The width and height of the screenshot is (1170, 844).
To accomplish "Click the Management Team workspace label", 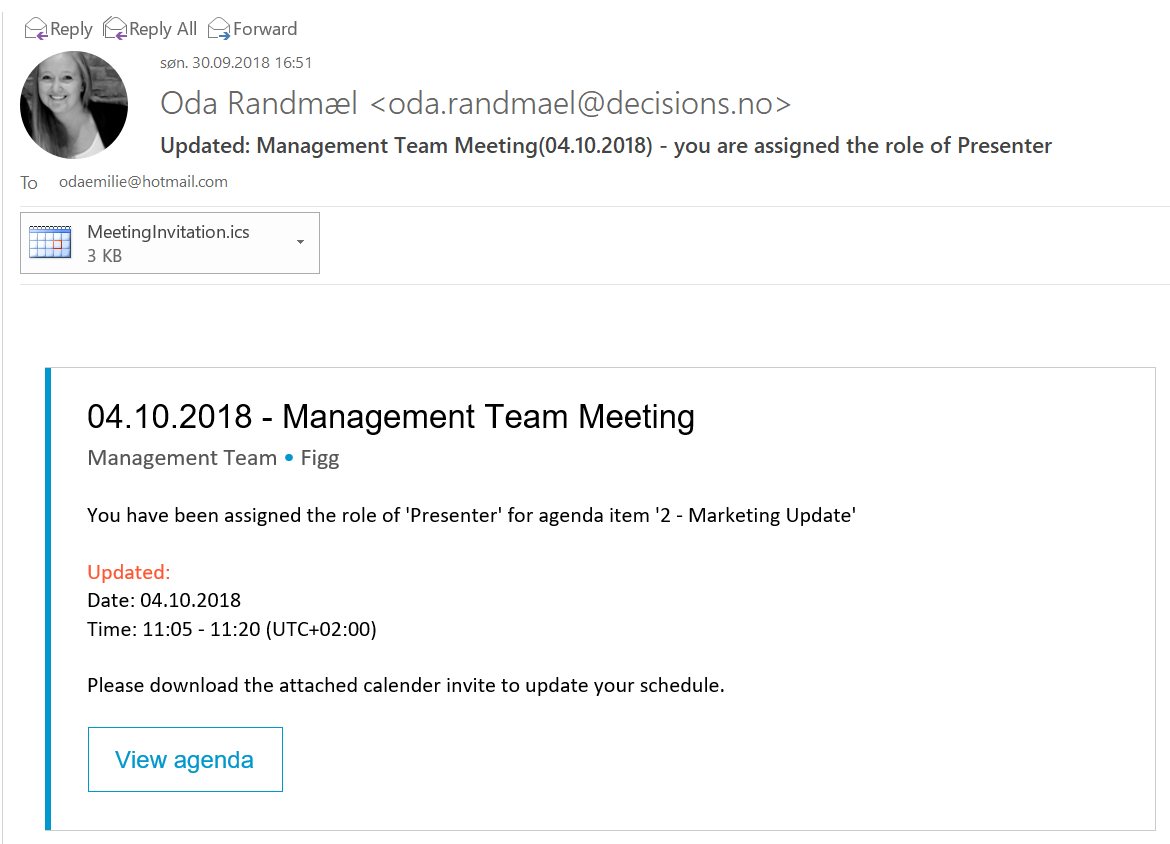I will (182, 458).
